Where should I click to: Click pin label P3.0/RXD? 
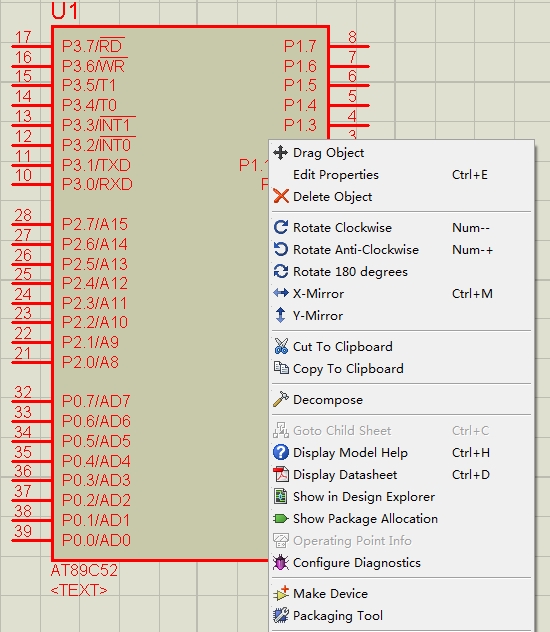97,184
